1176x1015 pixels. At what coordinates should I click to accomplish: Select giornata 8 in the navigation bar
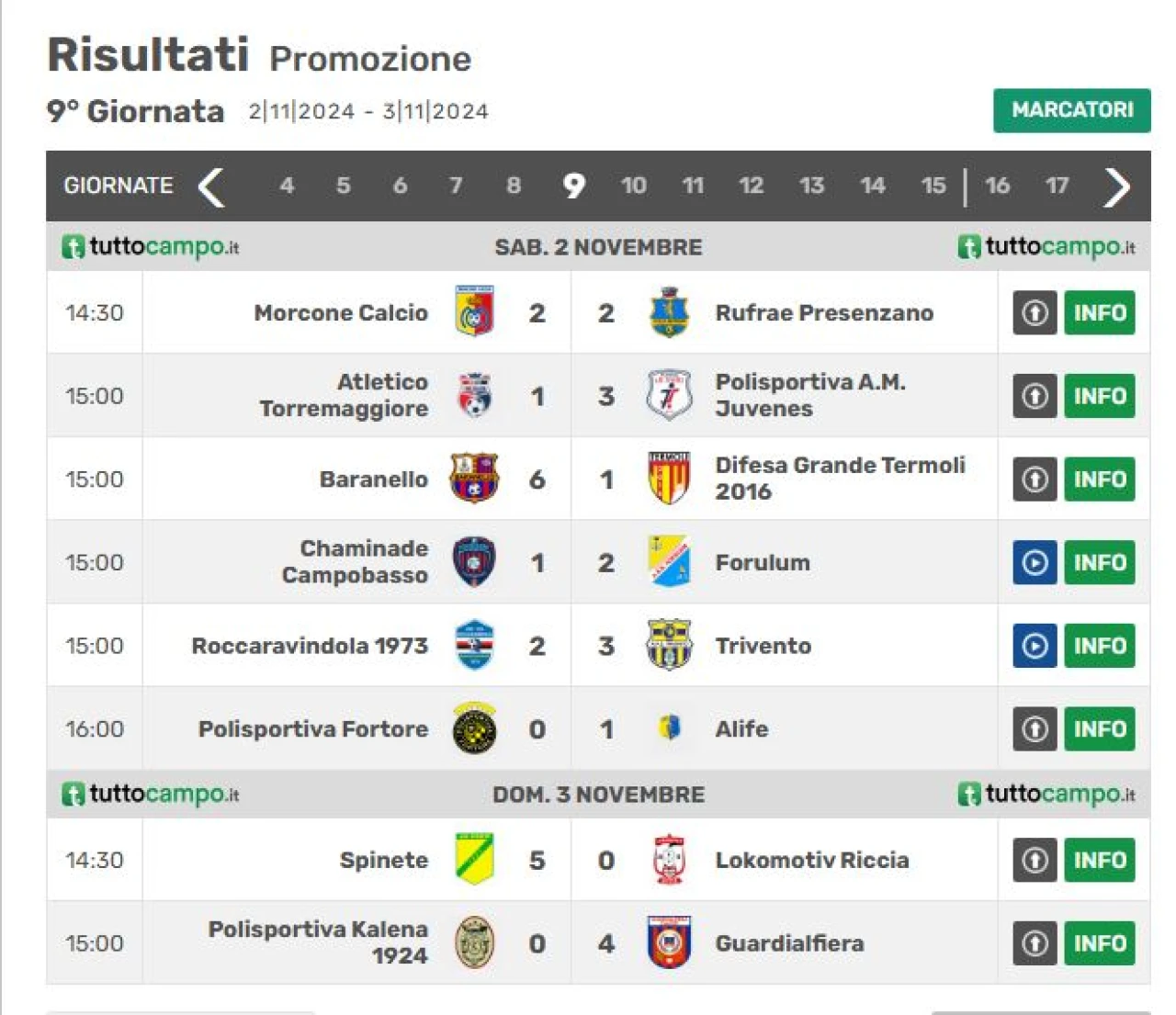[x=514, y=186]
